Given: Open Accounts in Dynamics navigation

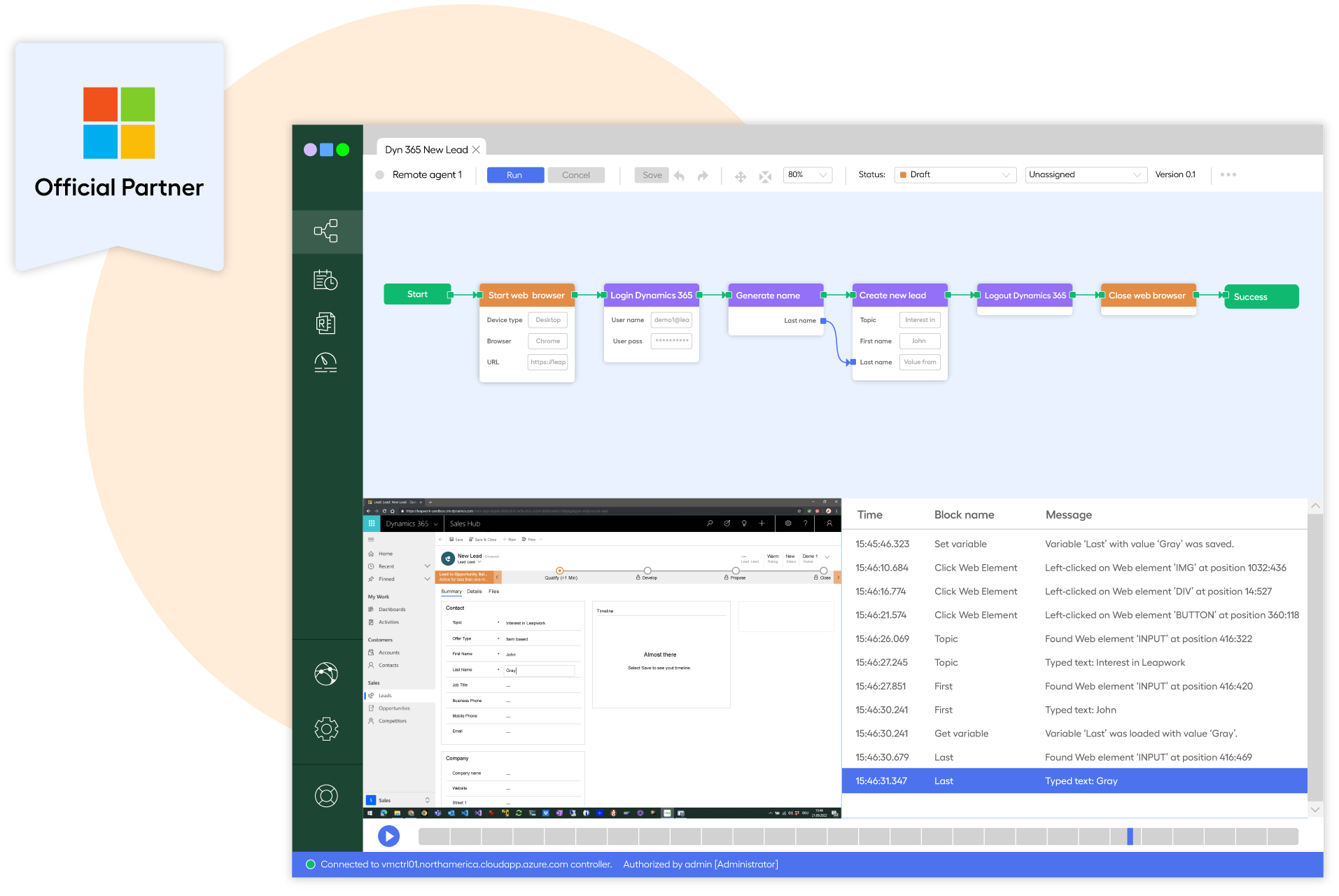Looking at the screenshot, I should [389, 652].
